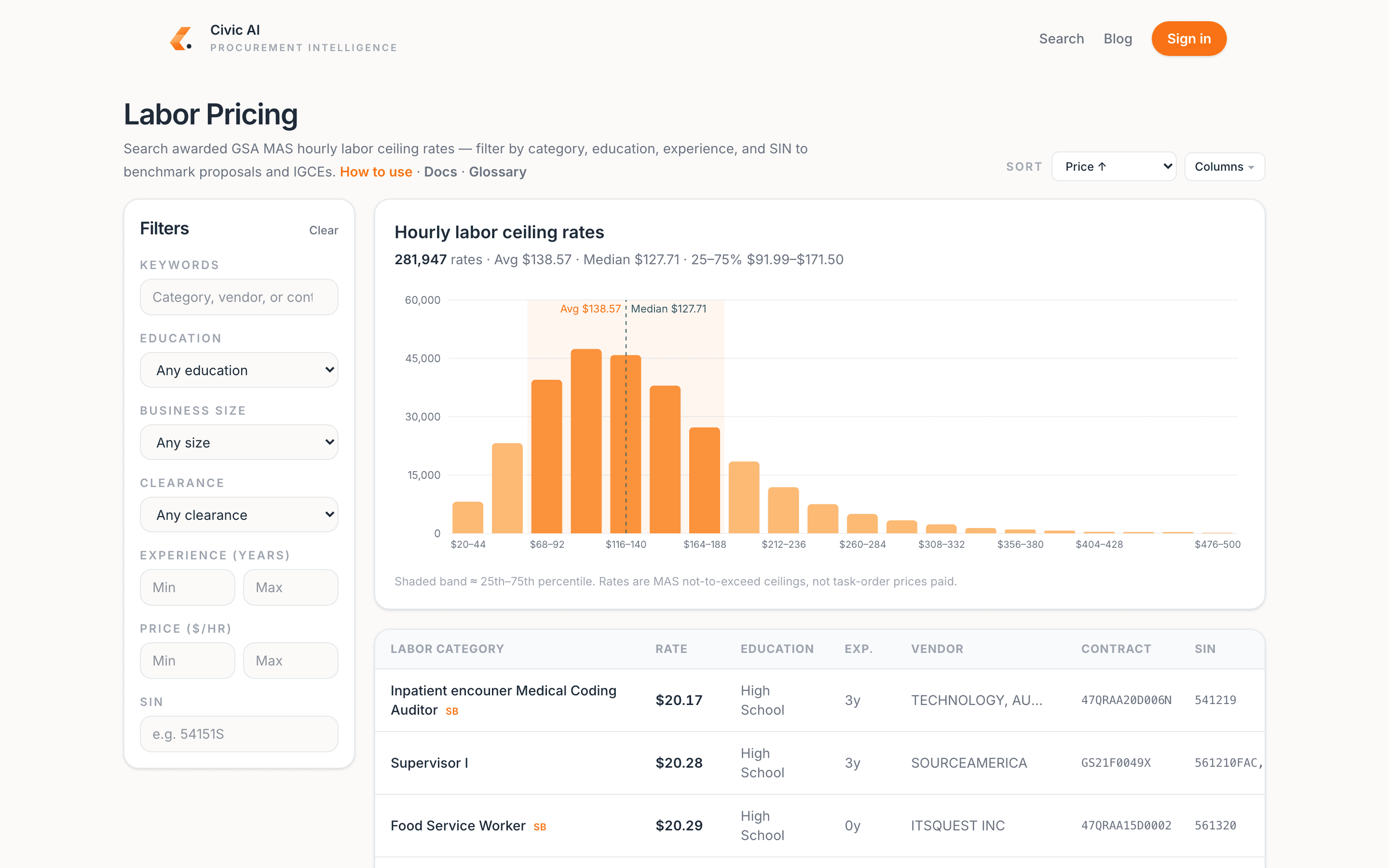Open the Sort Price dropdown
Screen dimensions: 1389x868
click(1114, 166)
